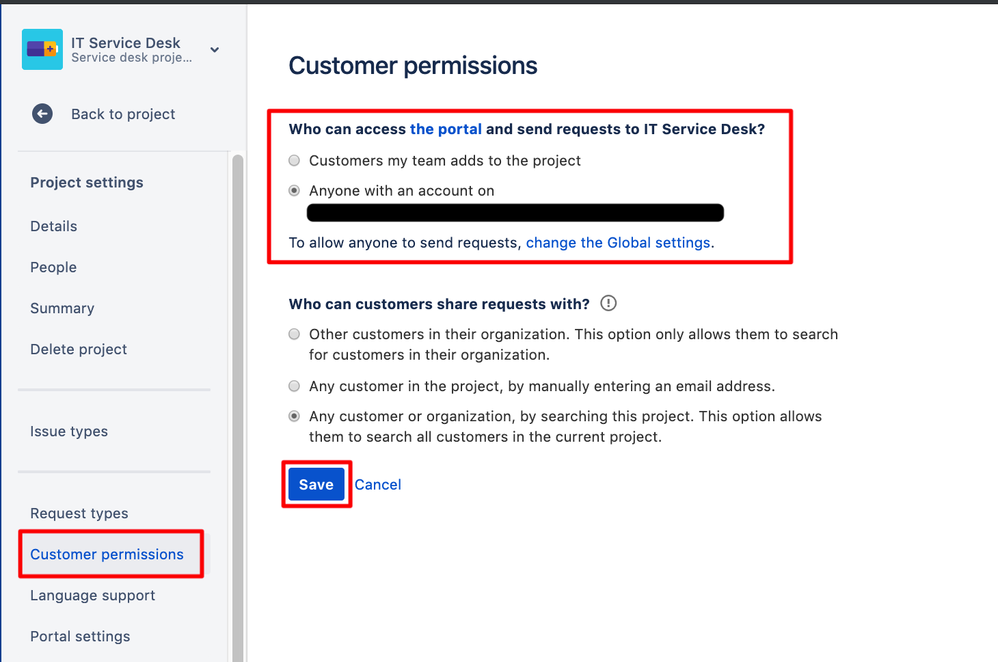998x662 pixels.
Task: Click the IT Service Desk project name
Action: [126, 43]
